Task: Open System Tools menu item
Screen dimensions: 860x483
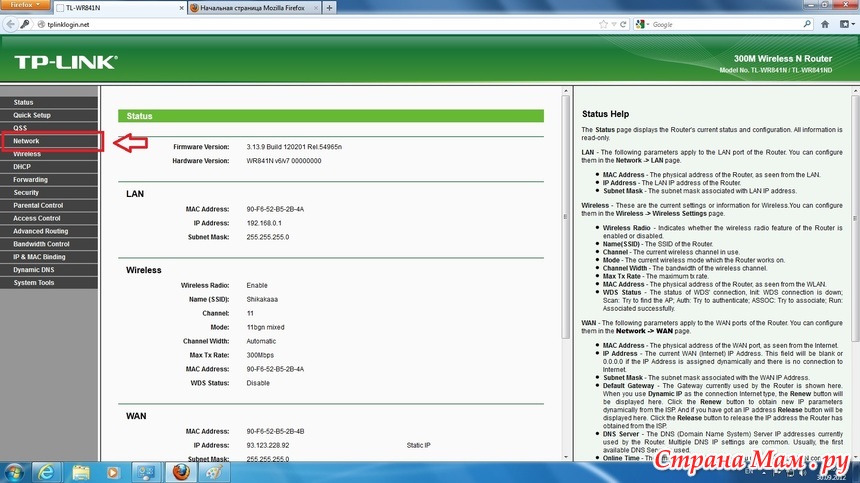Action: (49, 283)
